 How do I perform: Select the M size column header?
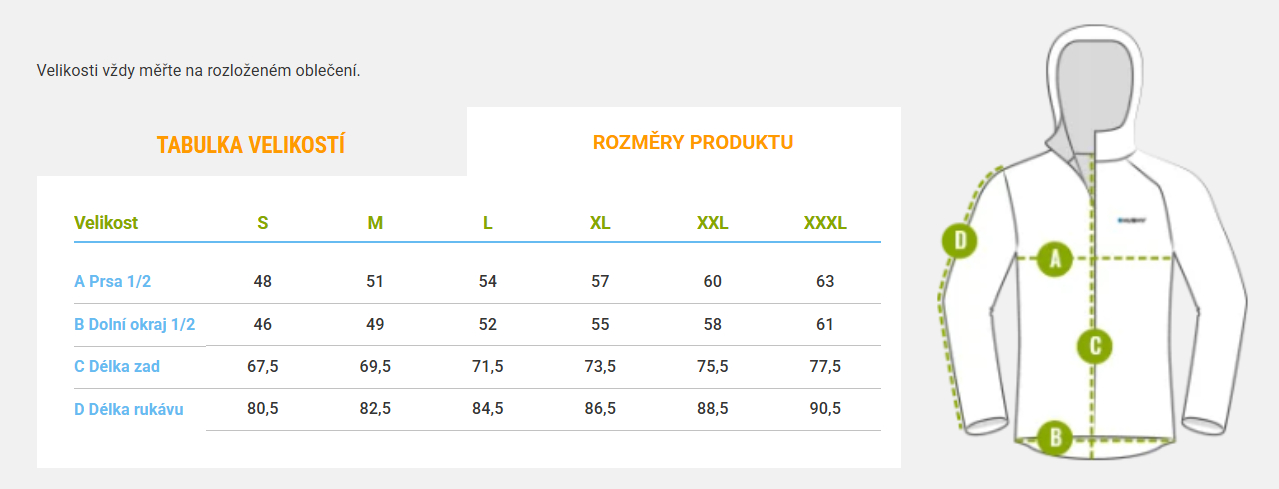point(375,223)
